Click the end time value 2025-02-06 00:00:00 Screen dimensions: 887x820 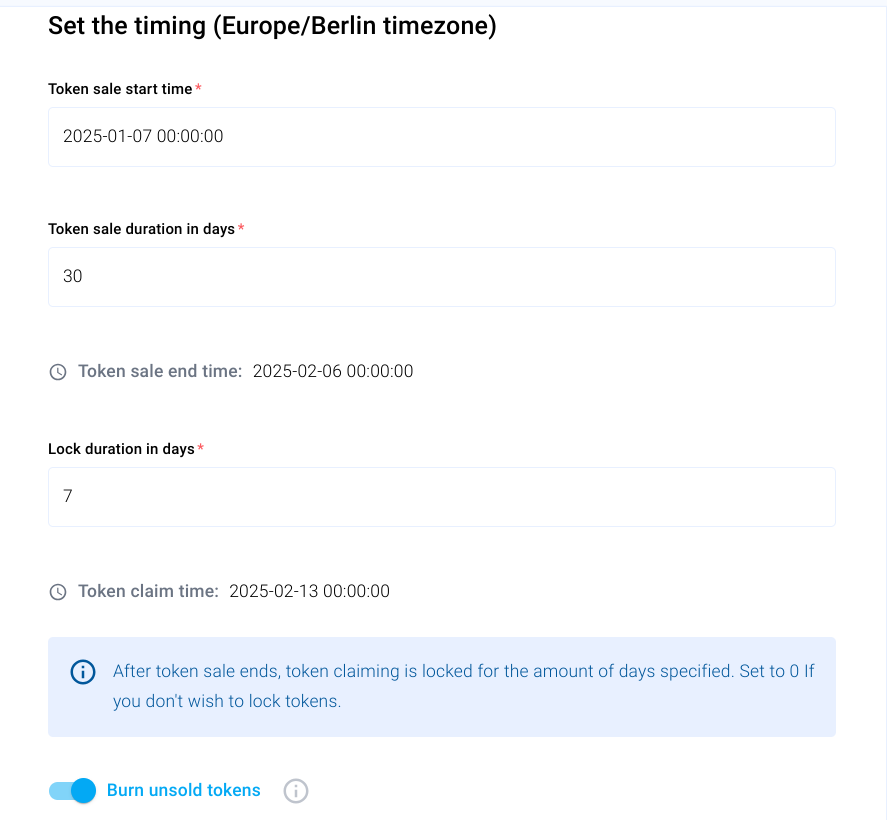(333, 371)
